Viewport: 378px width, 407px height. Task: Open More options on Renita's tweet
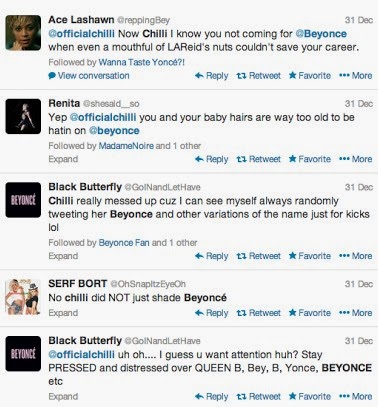(x=356, y=159)
